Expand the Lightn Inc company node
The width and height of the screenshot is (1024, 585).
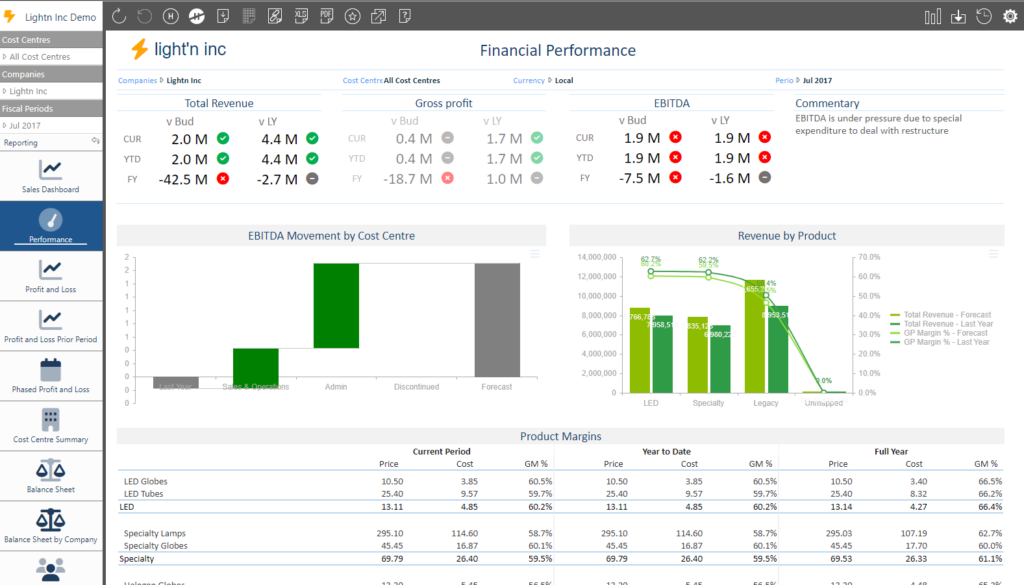click(5, 91)
